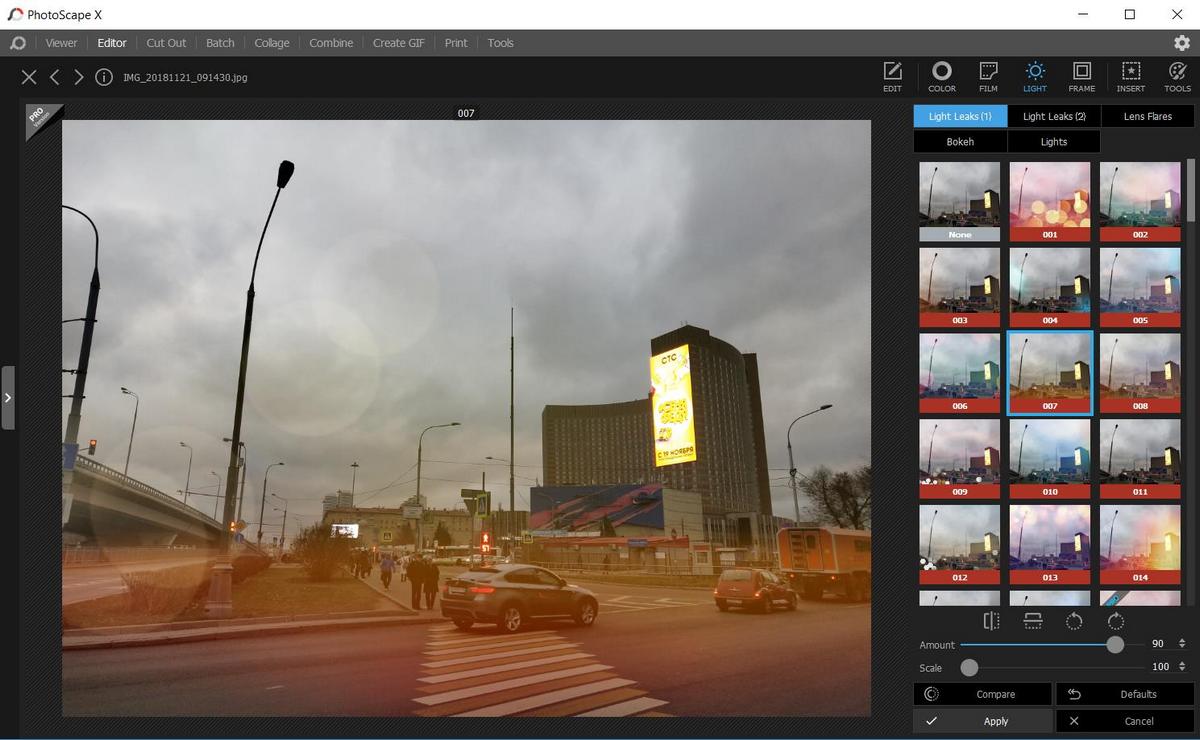Click the flip horizontal icon
This screenshot has width=1200, height=740.
pyautogui.click(x=991, y=621)
